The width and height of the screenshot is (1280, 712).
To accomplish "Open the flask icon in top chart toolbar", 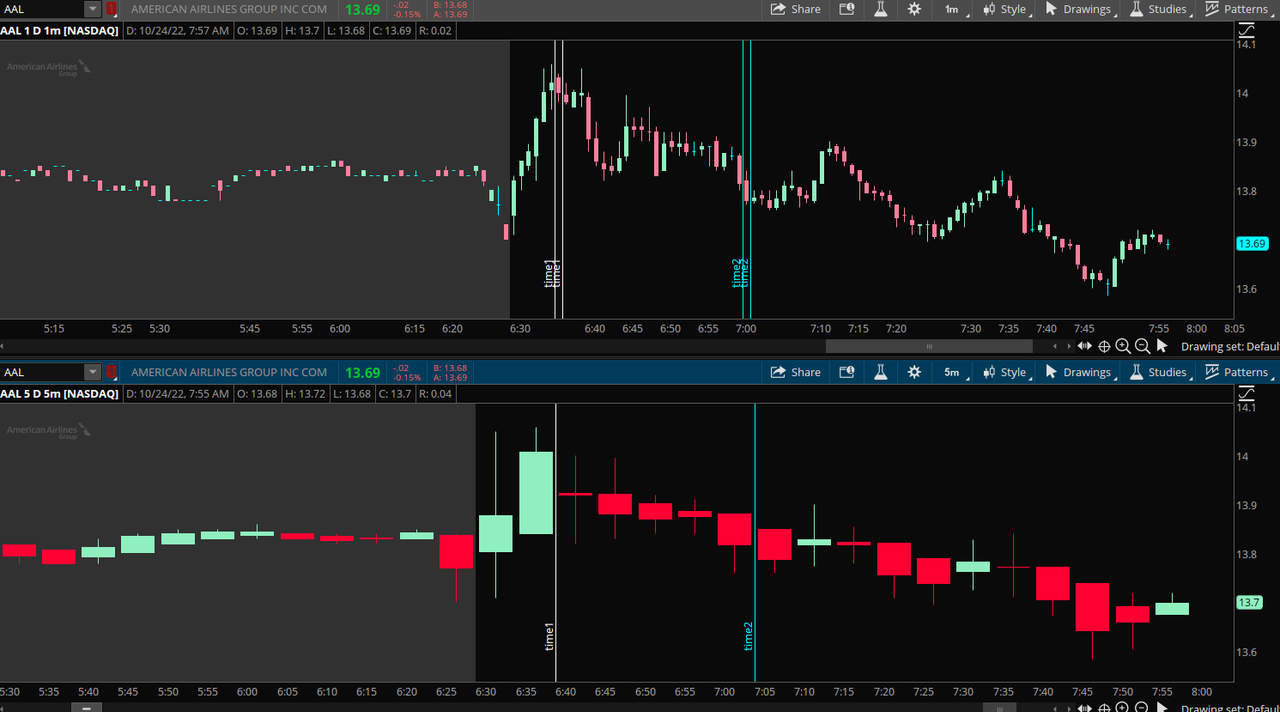I will [x=881, y=9].
